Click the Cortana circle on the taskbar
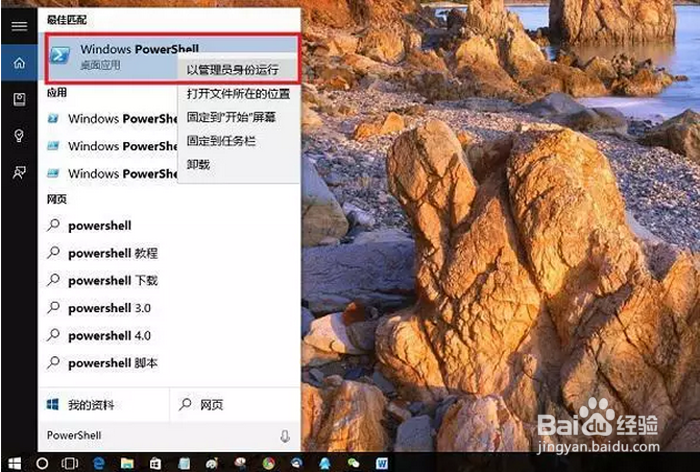Image resolution: width=700 pixels, height=472 pixels. click(42, 464)
